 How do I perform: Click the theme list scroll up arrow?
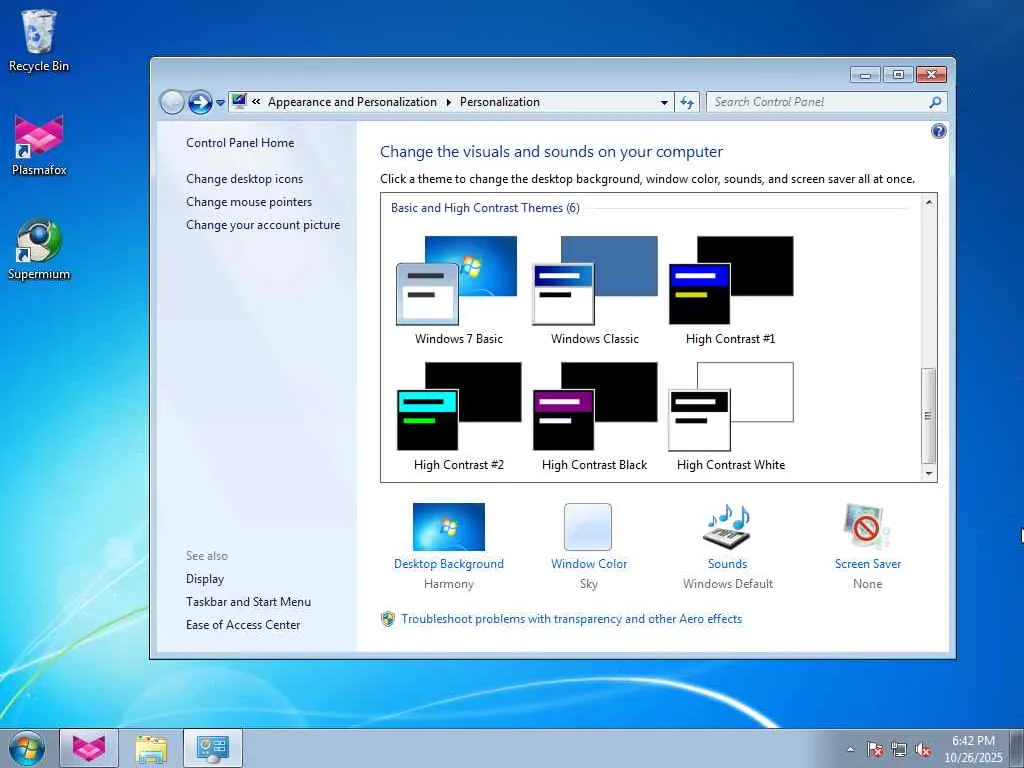(x=929, y=202)
